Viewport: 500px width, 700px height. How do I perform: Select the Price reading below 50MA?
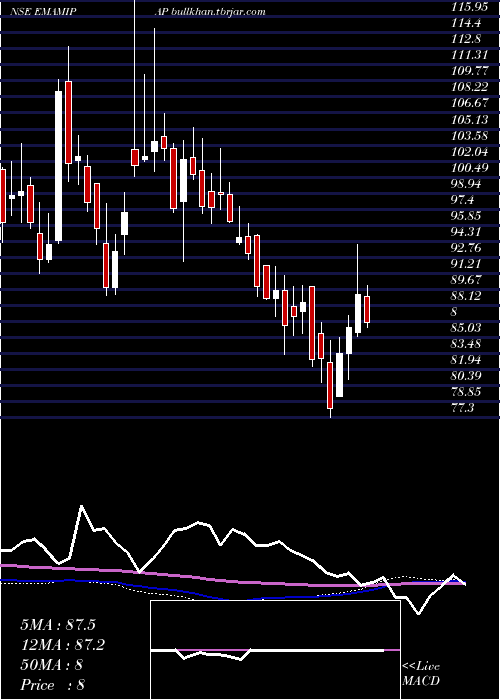coord(53,685)
